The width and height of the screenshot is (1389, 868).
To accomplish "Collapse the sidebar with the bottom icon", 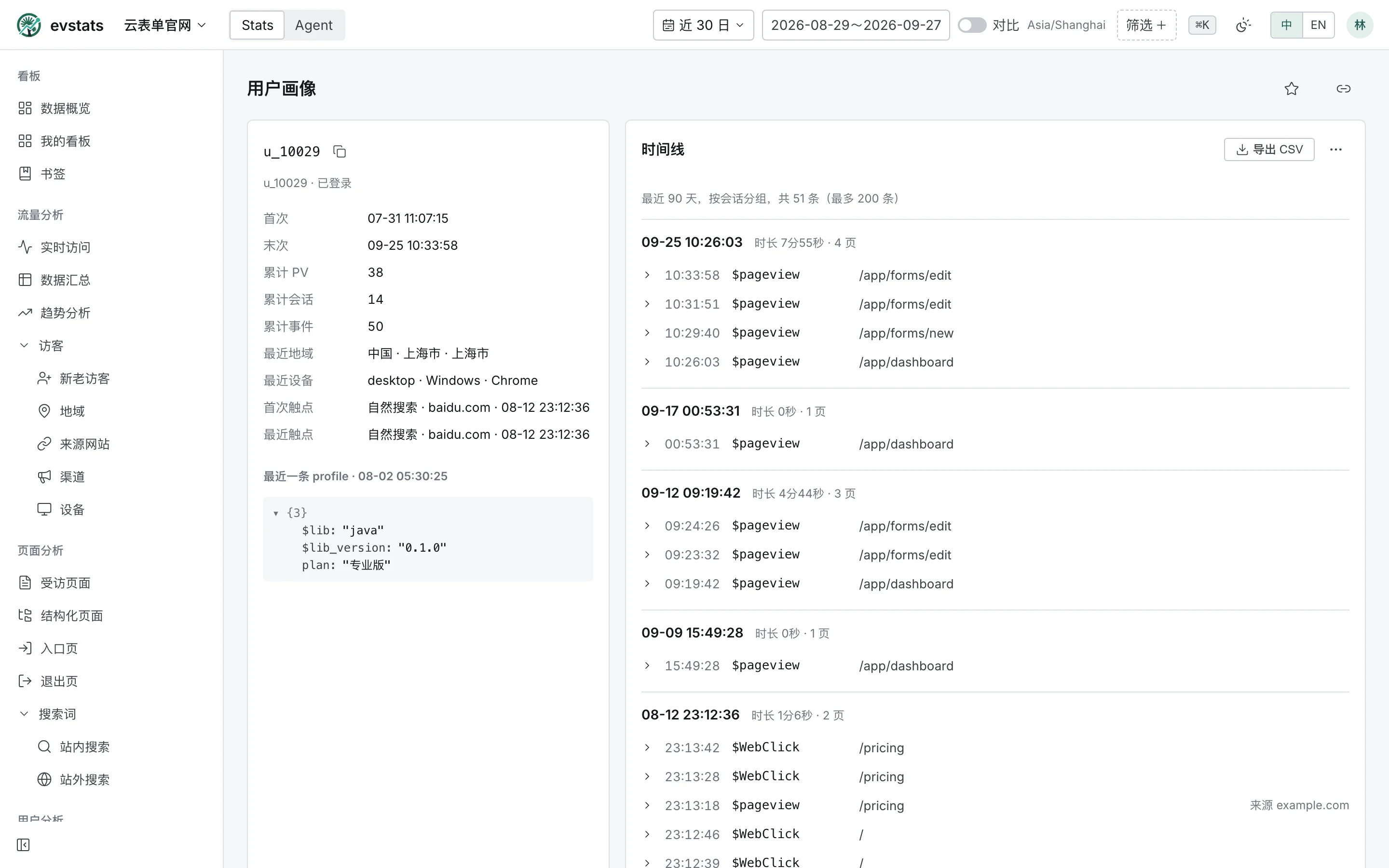I will tap(24, 844).
